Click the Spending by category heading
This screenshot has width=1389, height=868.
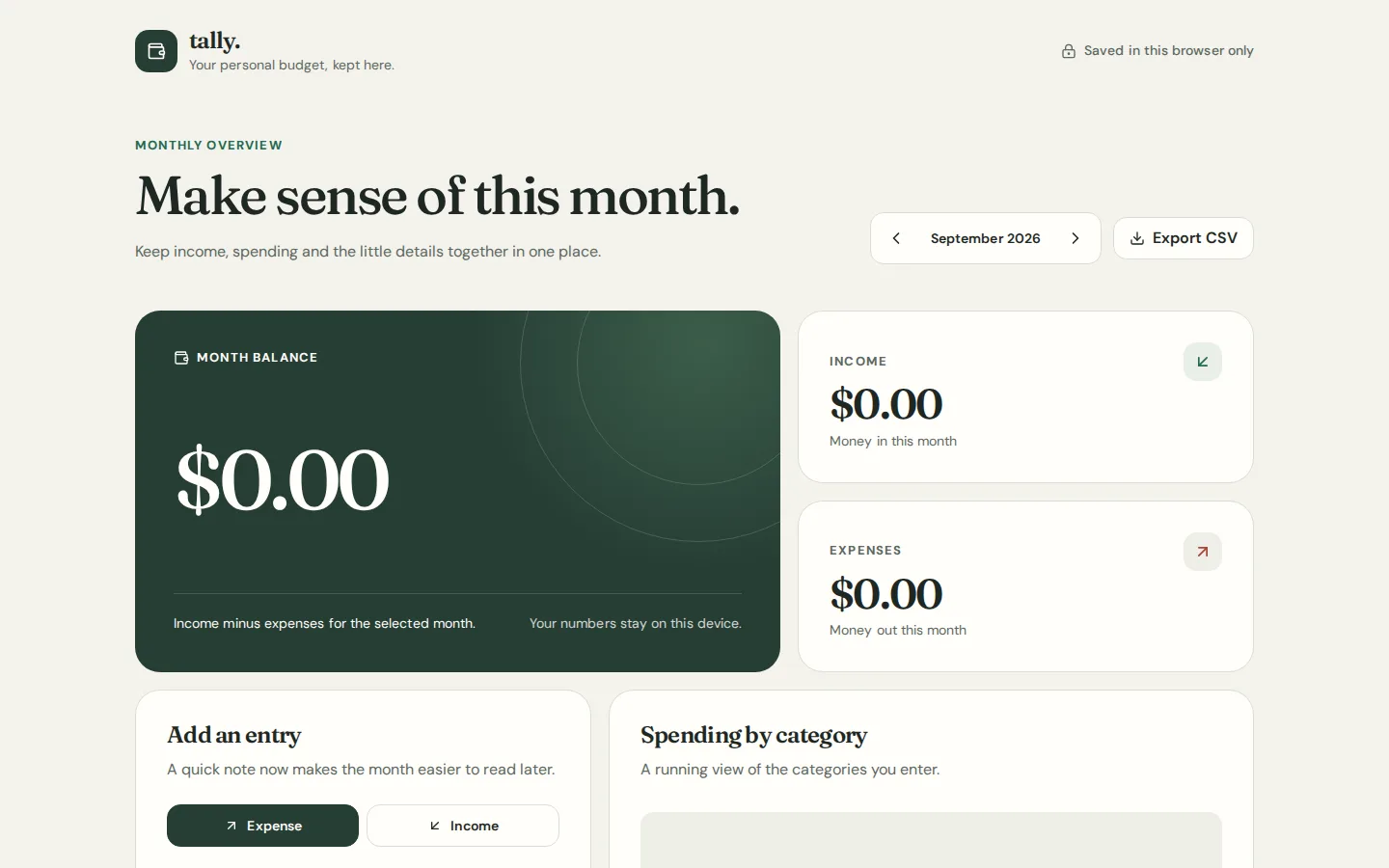(x=753, y=735)
